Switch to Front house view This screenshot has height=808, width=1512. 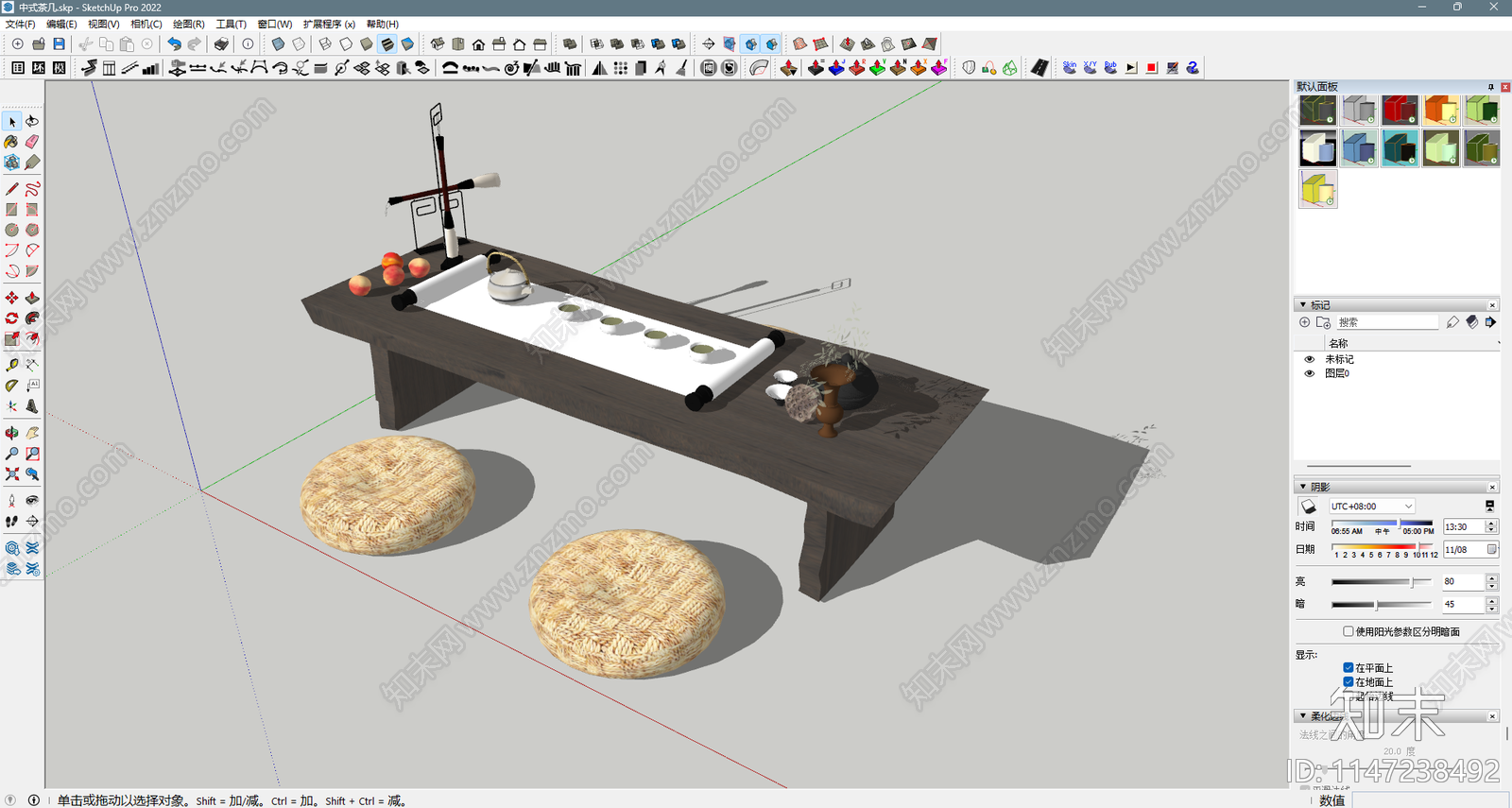pos(479,44)
